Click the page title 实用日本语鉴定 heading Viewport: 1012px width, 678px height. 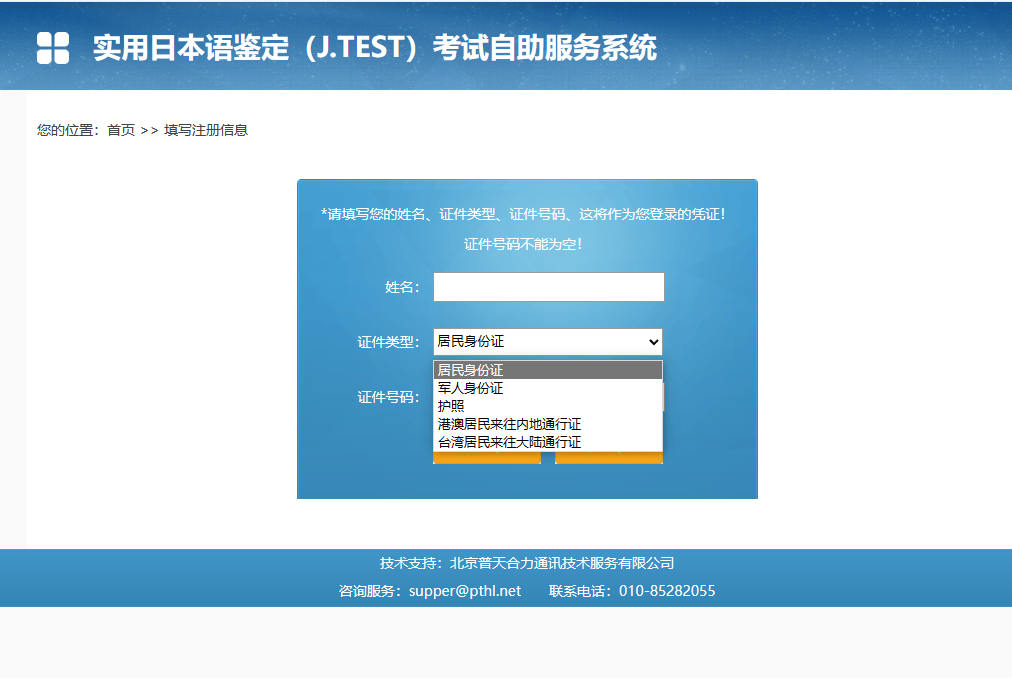click(x=375, y=48)
